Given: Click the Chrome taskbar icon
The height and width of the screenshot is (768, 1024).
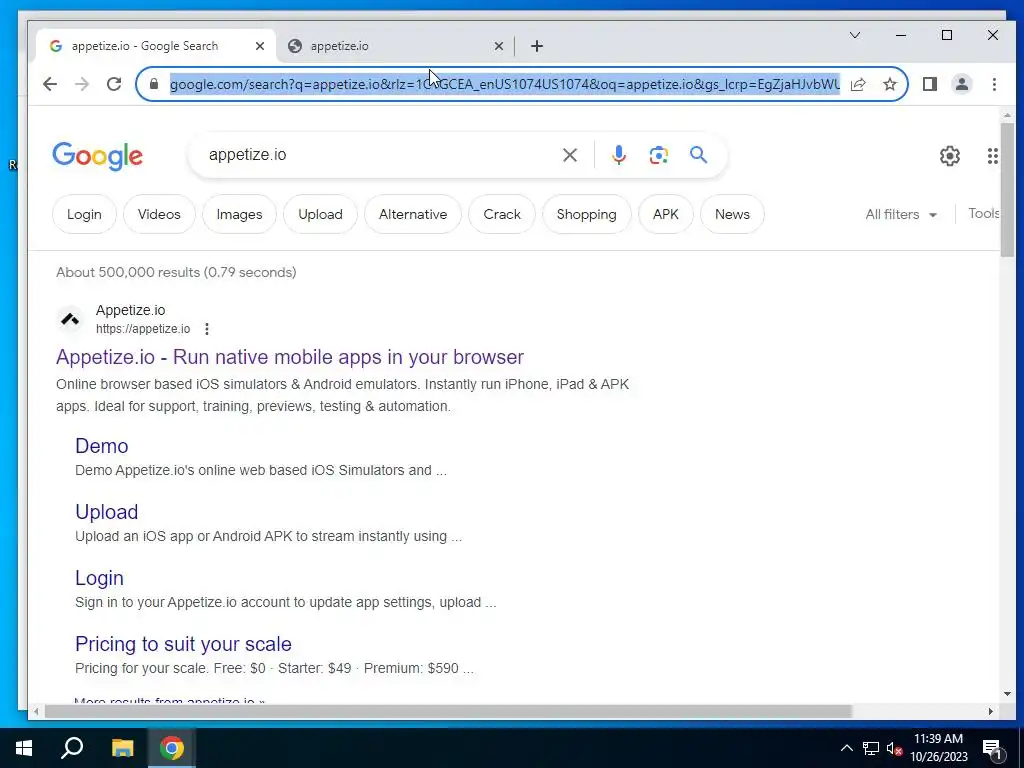Looking at the screenshot, I should click(x=172, y=748).
